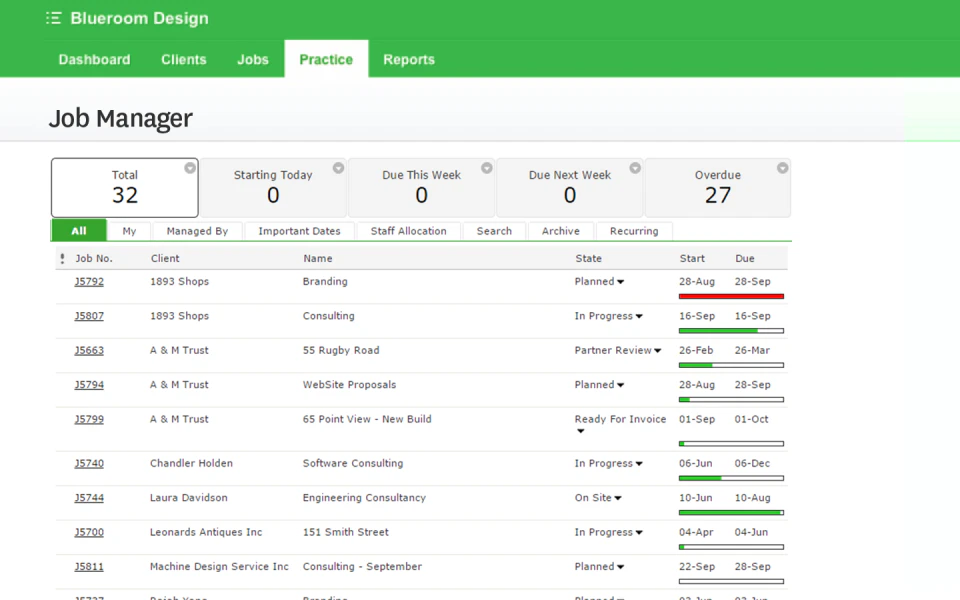Image resolution: width=960 pixels, height=600 pixels.
Task: Click the list icon beside Blueroom Design
Action: (53, 17)
